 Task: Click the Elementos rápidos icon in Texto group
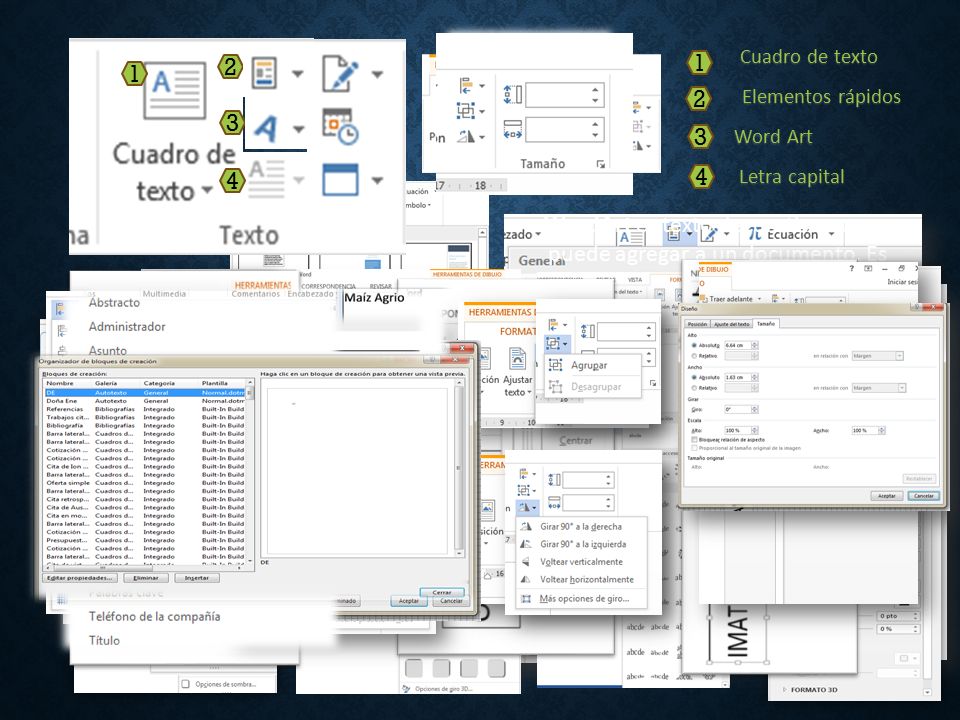pos(264,73)
